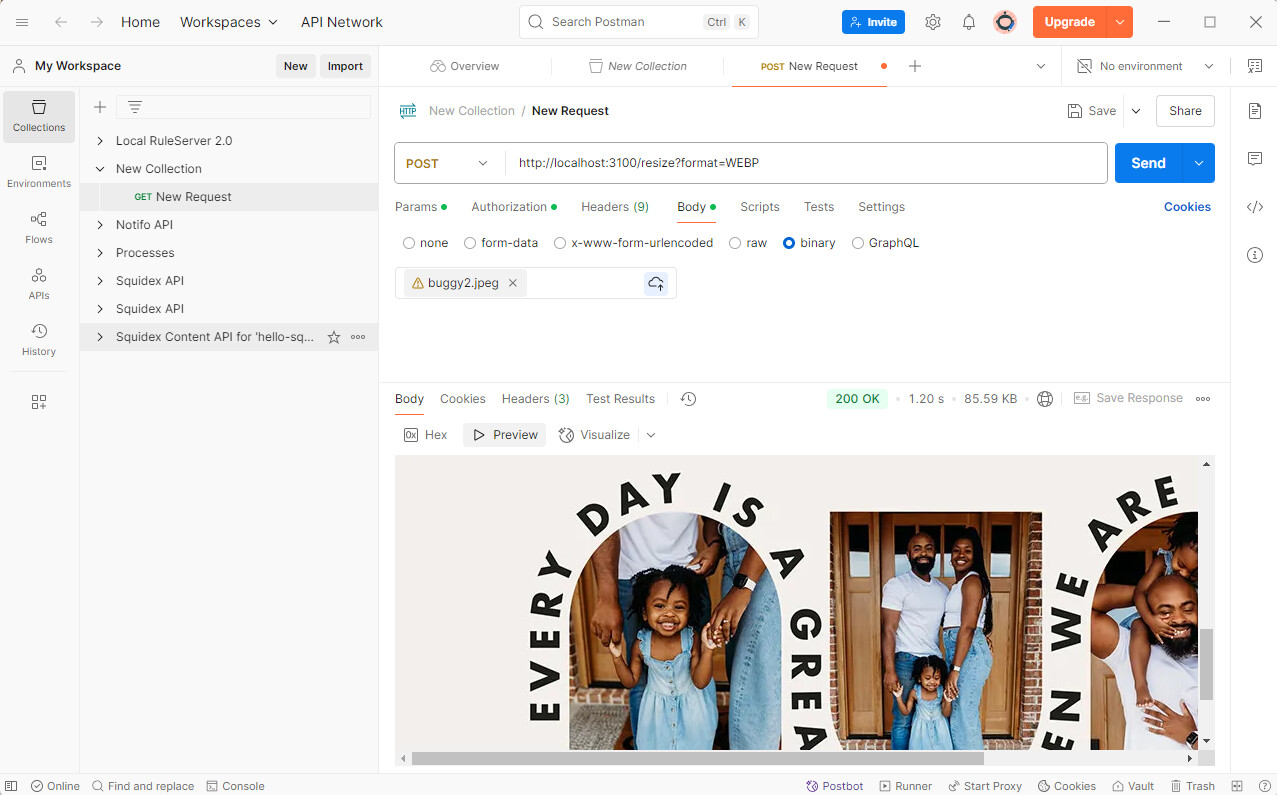The height and width of the screenshot is (795, 1277).
Task: Click the Cookies link beside Settings
Action: pos(1187,207)
